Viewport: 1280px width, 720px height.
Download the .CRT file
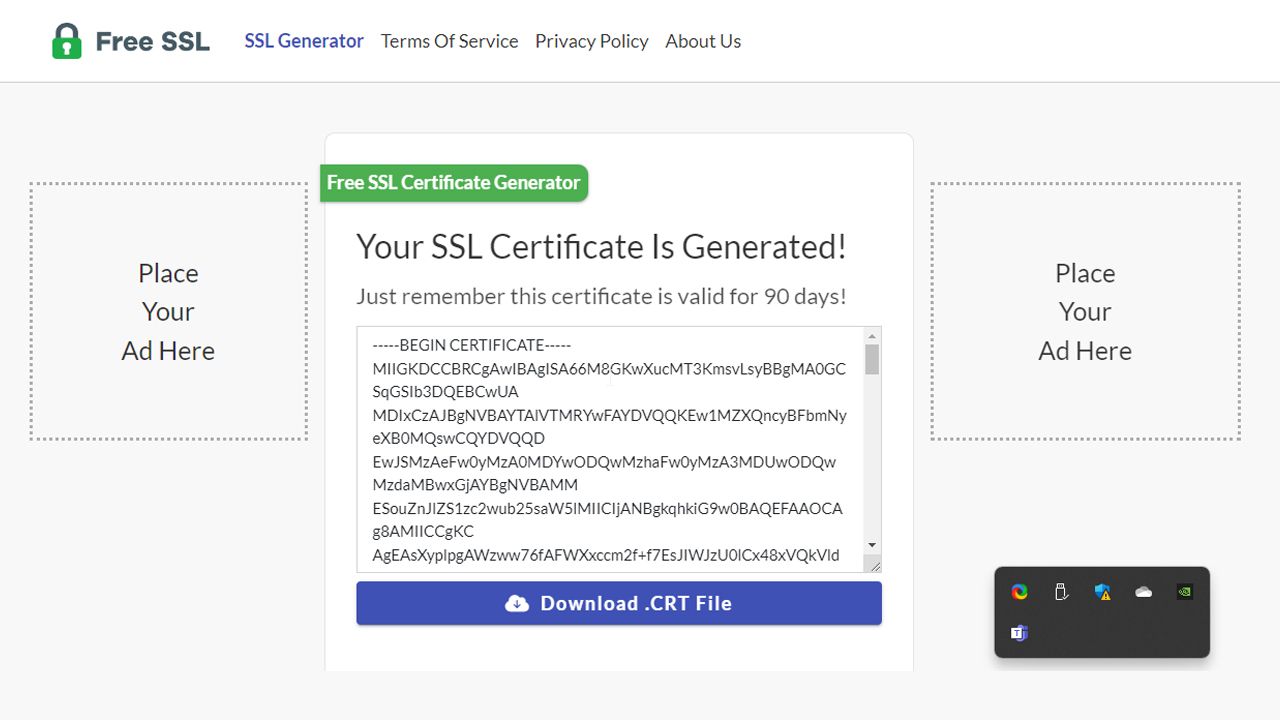coord(619,603)
